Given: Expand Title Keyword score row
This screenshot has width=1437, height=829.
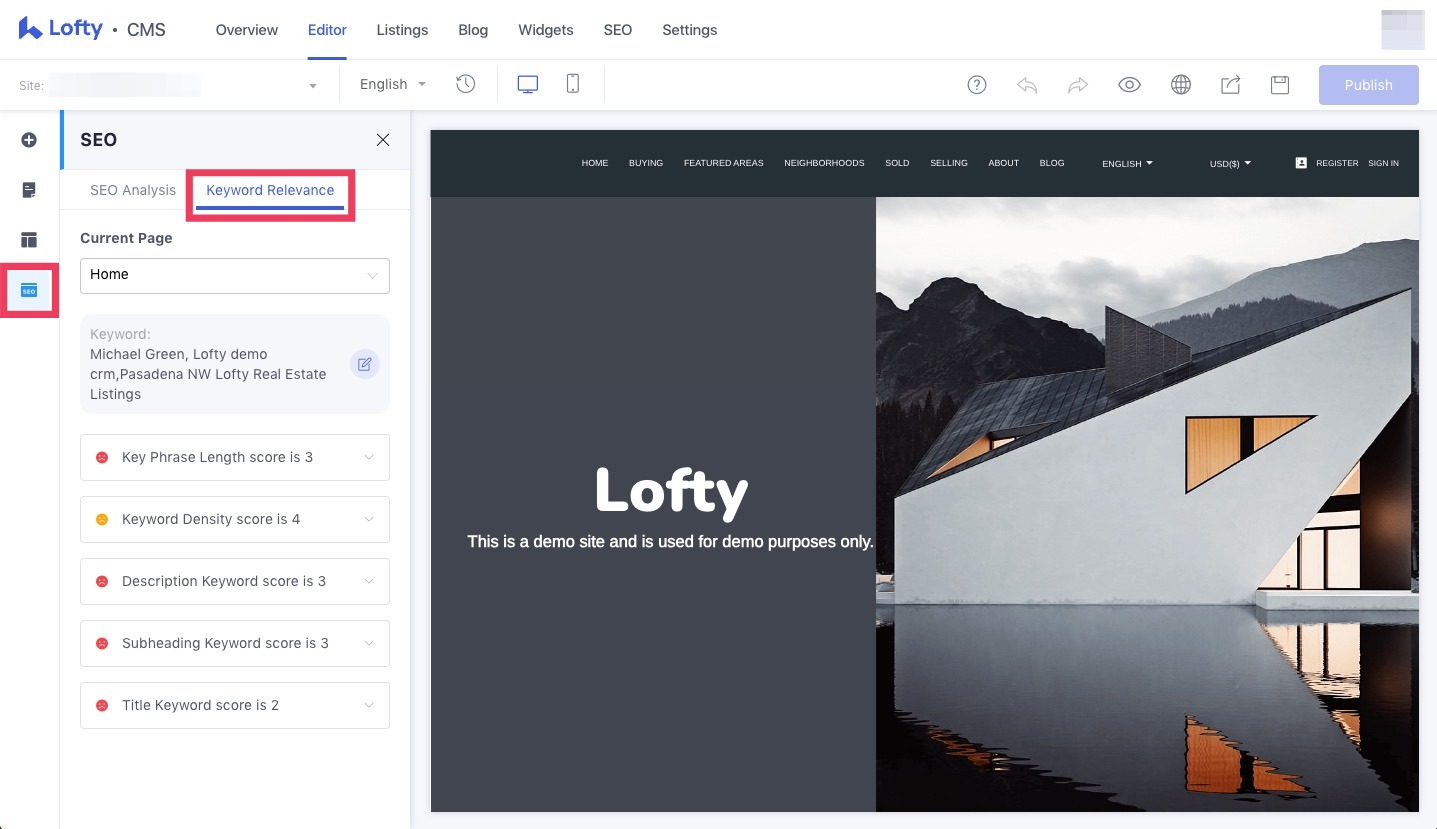Looking at the screenshot, I should (235, 705).
